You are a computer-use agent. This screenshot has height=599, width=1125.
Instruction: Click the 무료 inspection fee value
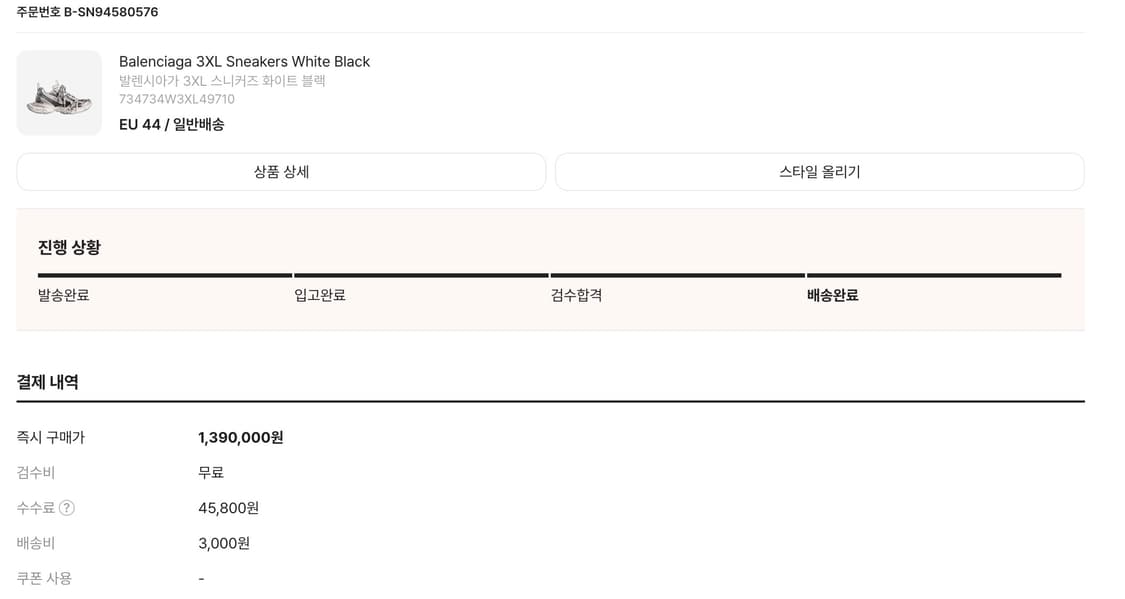(x=211, y=472)
